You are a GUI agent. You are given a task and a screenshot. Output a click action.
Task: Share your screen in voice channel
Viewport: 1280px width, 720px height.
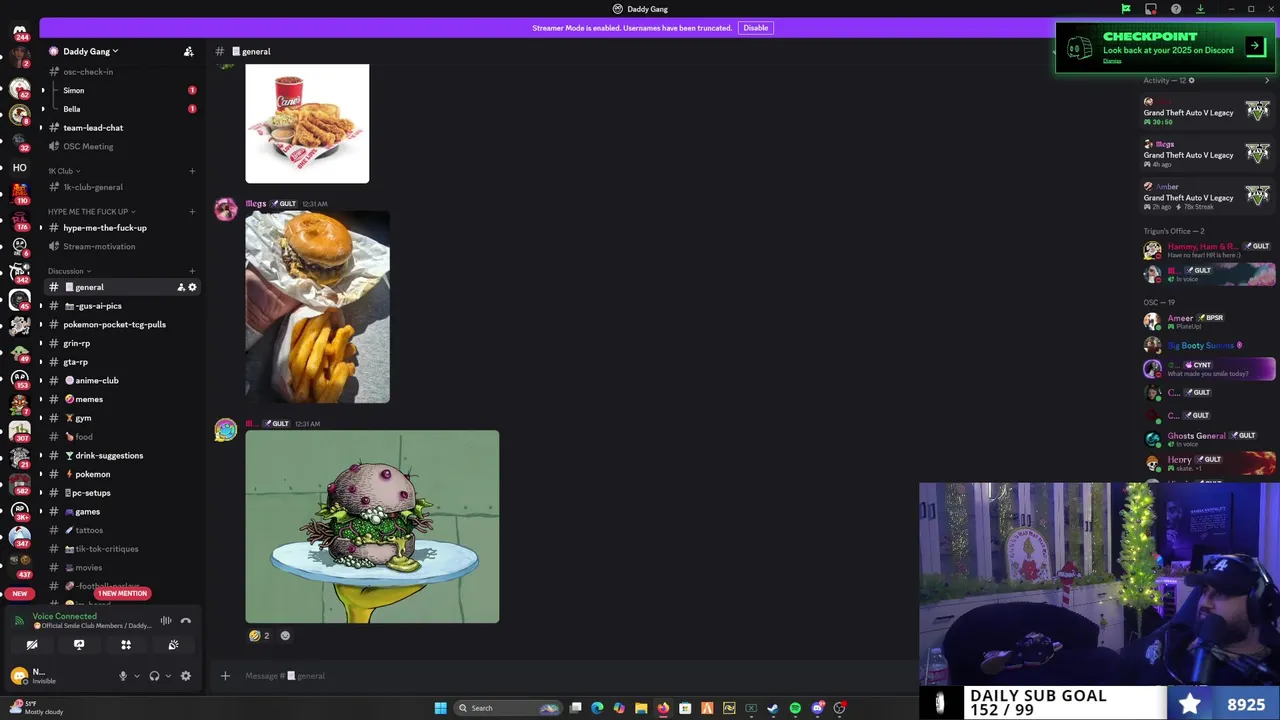79,645
